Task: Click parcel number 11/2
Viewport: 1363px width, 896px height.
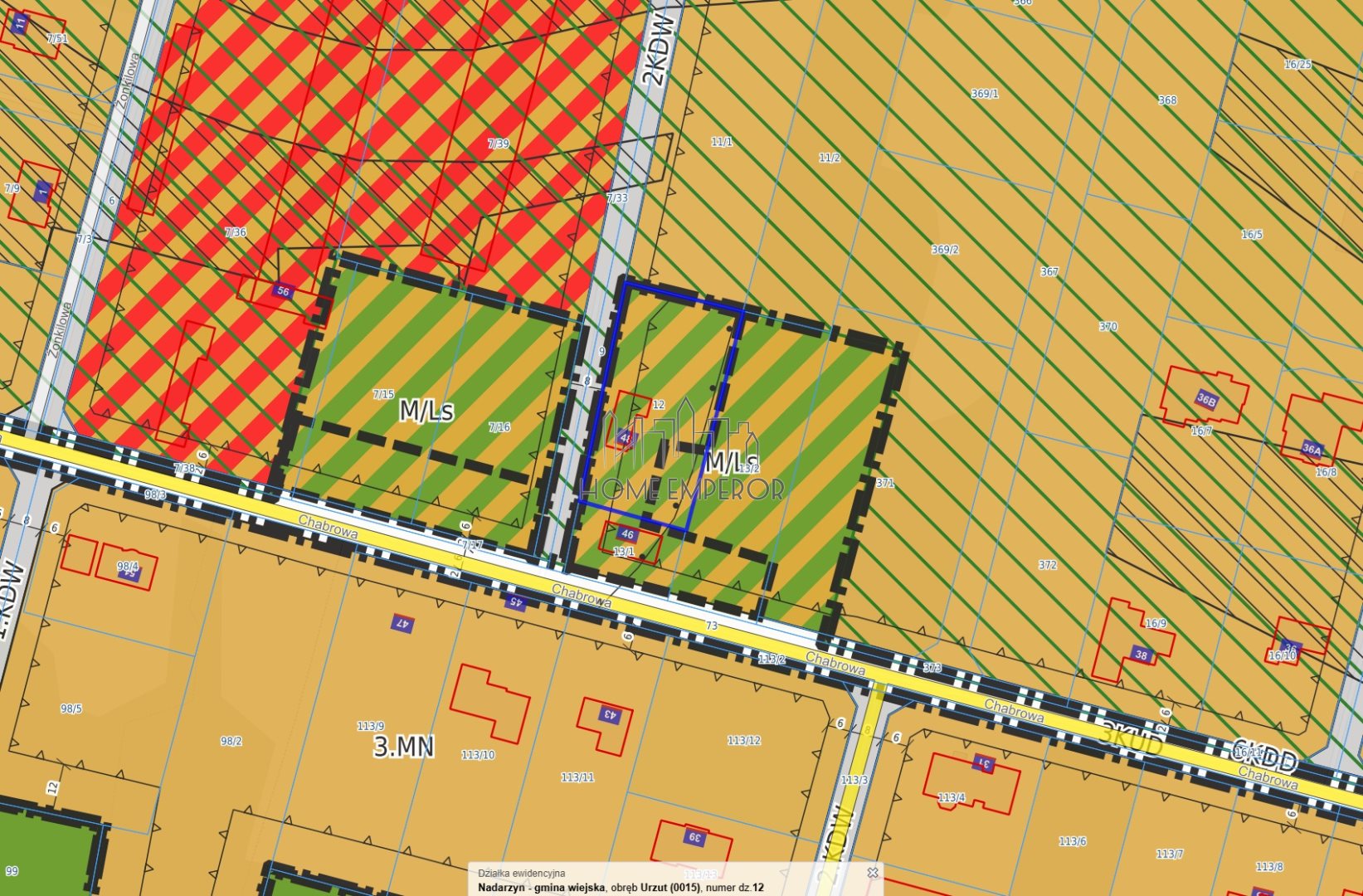Action: (830, 158)
